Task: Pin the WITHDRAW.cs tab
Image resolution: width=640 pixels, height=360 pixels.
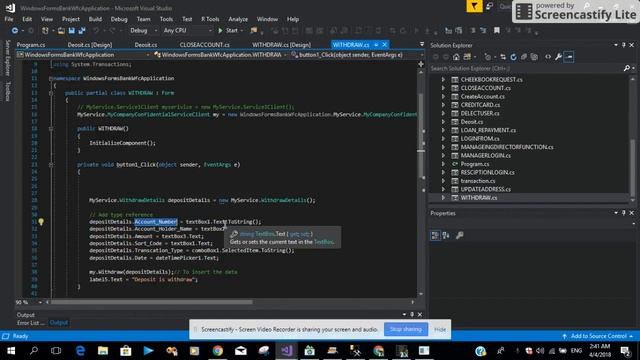Action: coord(376,44)
